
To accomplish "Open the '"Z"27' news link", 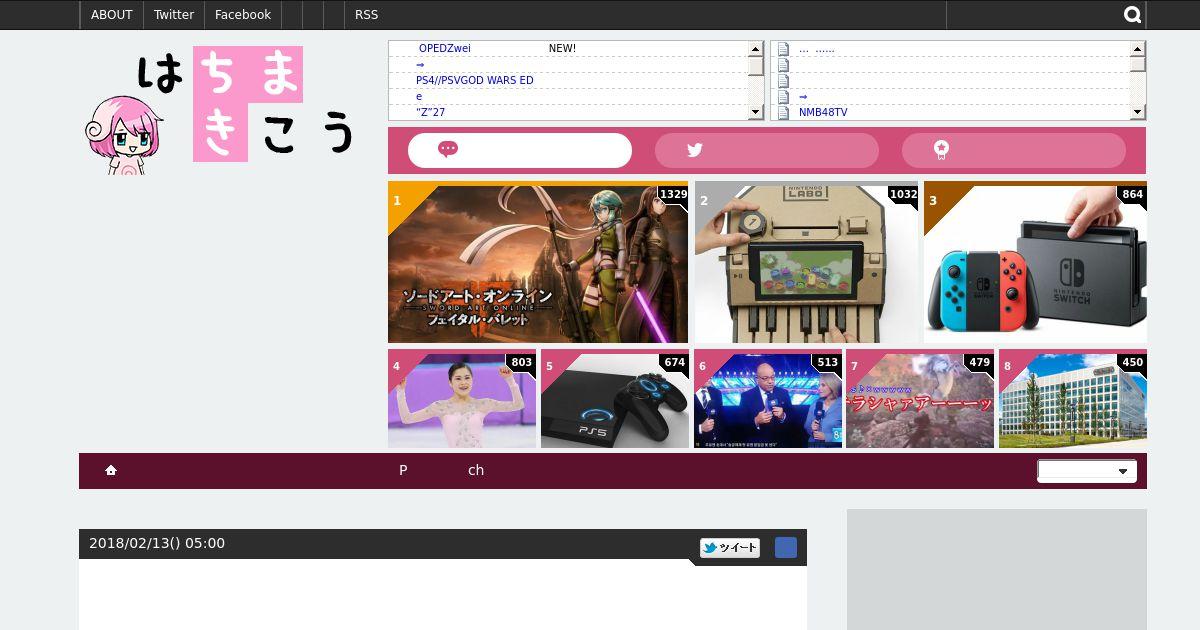I will pyautogui.click(x=431, y=112).
